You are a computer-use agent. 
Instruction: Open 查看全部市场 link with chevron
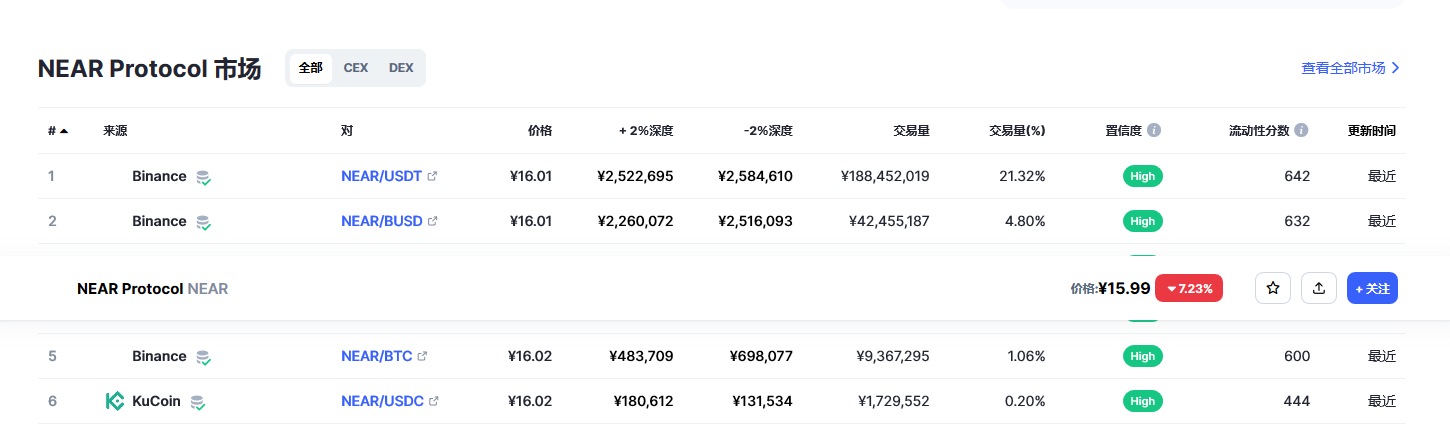point(1351,68)
